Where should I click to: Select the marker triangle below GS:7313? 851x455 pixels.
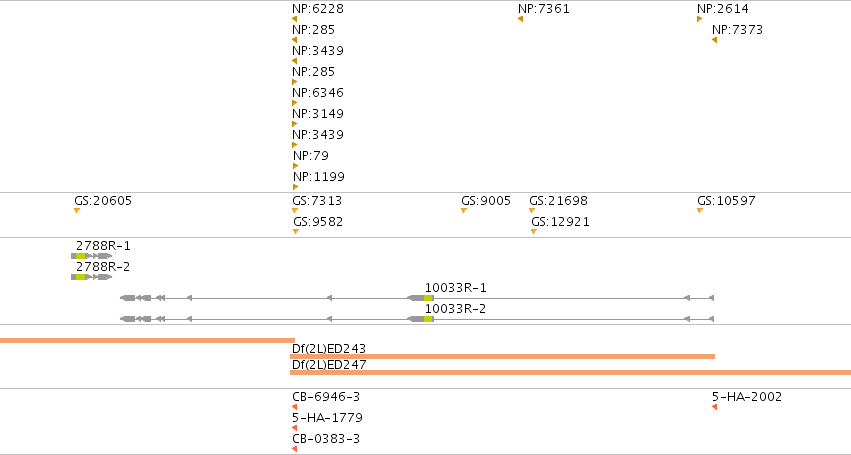[x=295, y=211]
